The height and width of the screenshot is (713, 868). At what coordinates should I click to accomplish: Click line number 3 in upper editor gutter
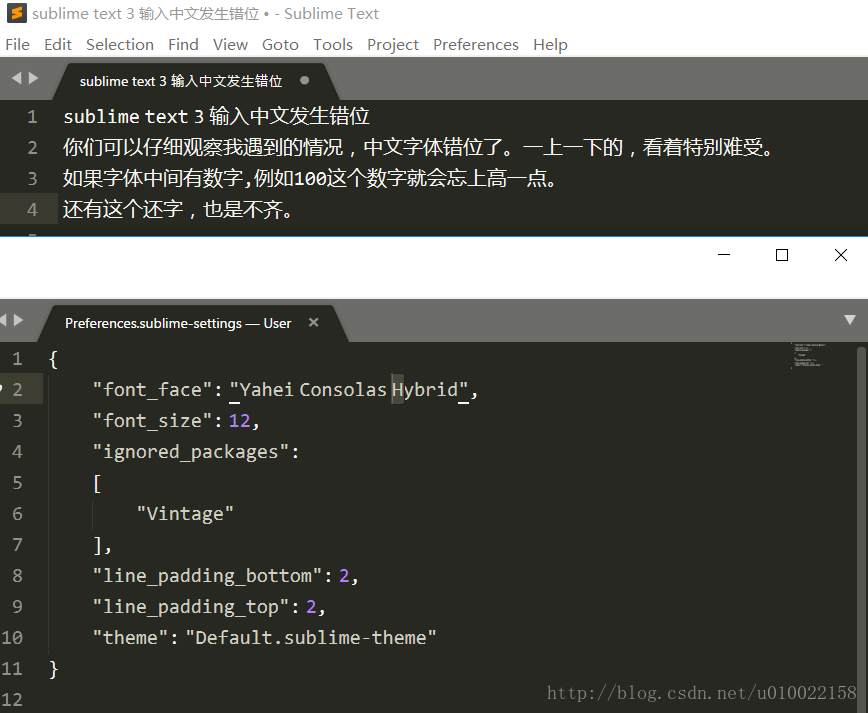pyautogui.click(x=32, y=179)
